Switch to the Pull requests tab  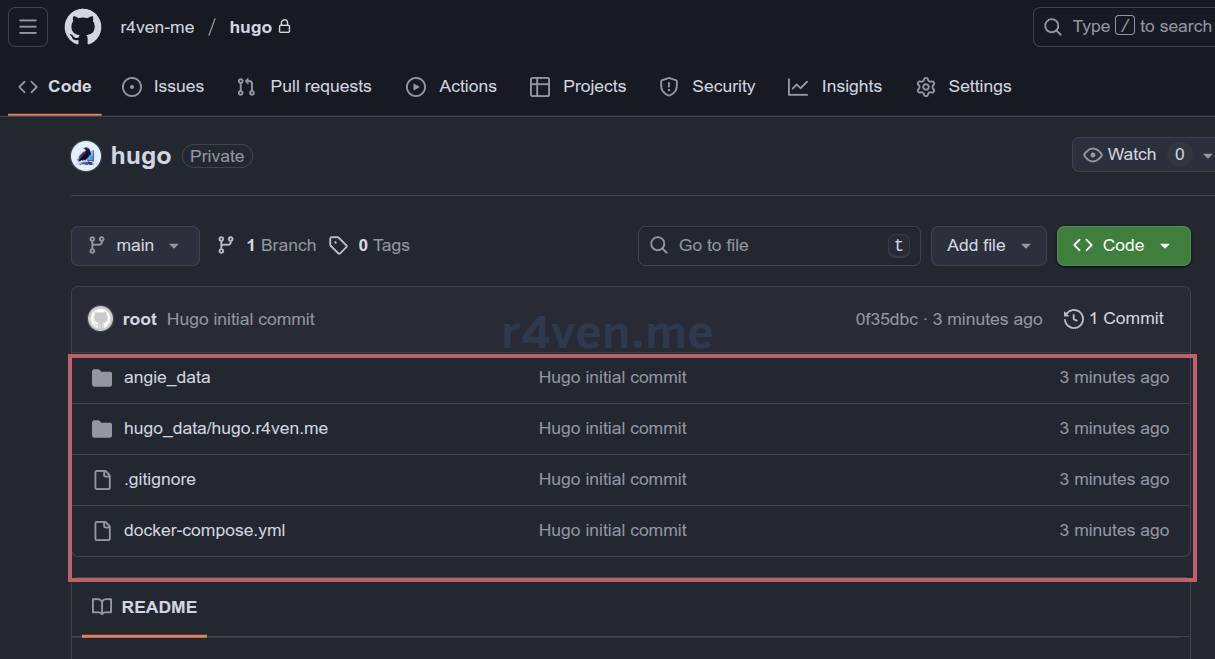pyautogui.click(x=304, y=87)
